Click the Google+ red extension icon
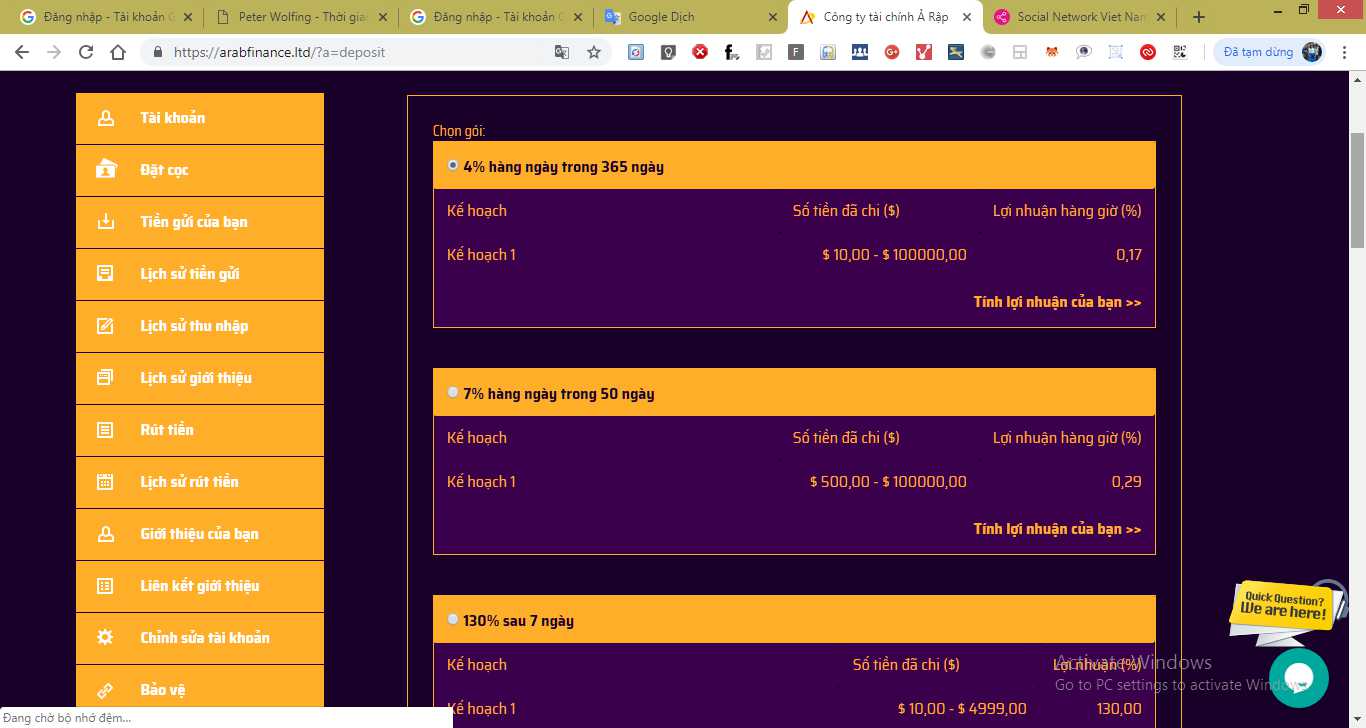The height and width of the screenshot is (728, 1366). pos(892,52)
